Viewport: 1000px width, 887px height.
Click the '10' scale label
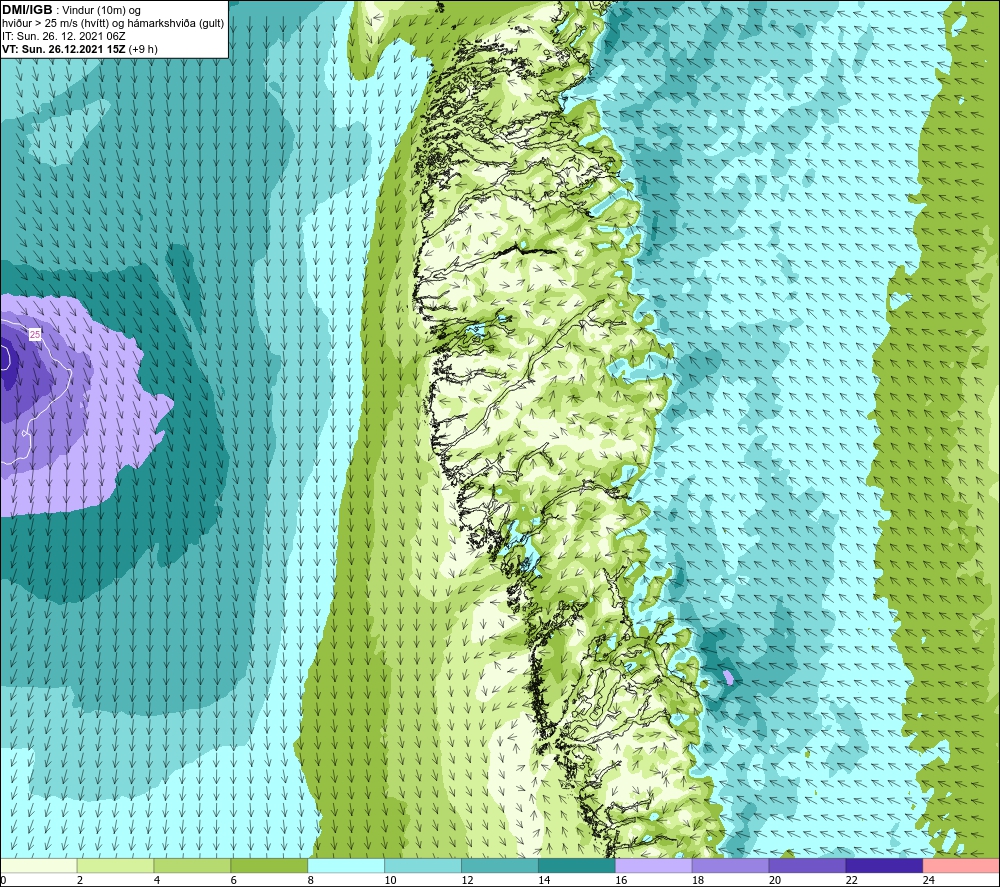click(x=390, y=880)
